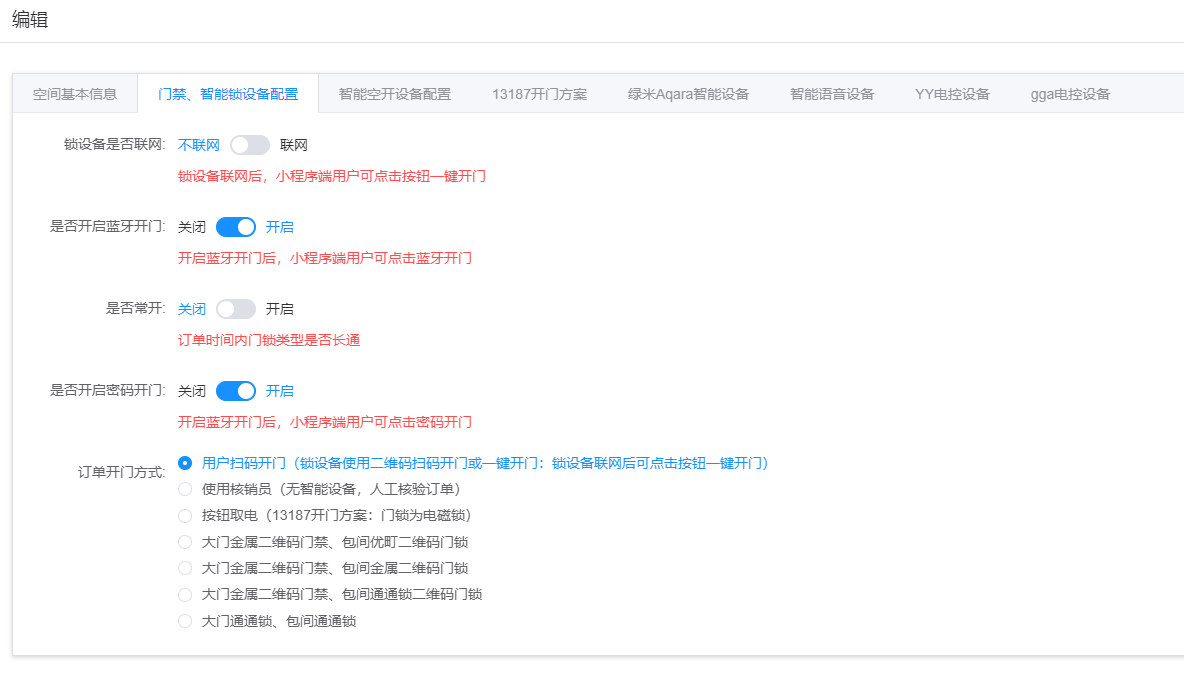Toggle the 锁设备是否联网 switch
Image resolution: width=1184 pixels, height=674 pixels.
click(249, 145)
